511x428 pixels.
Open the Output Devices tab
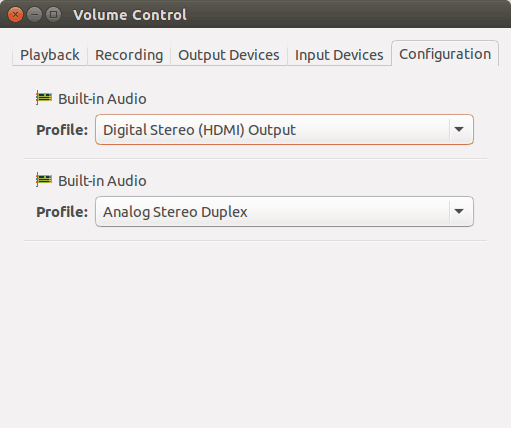click(229, 55)
